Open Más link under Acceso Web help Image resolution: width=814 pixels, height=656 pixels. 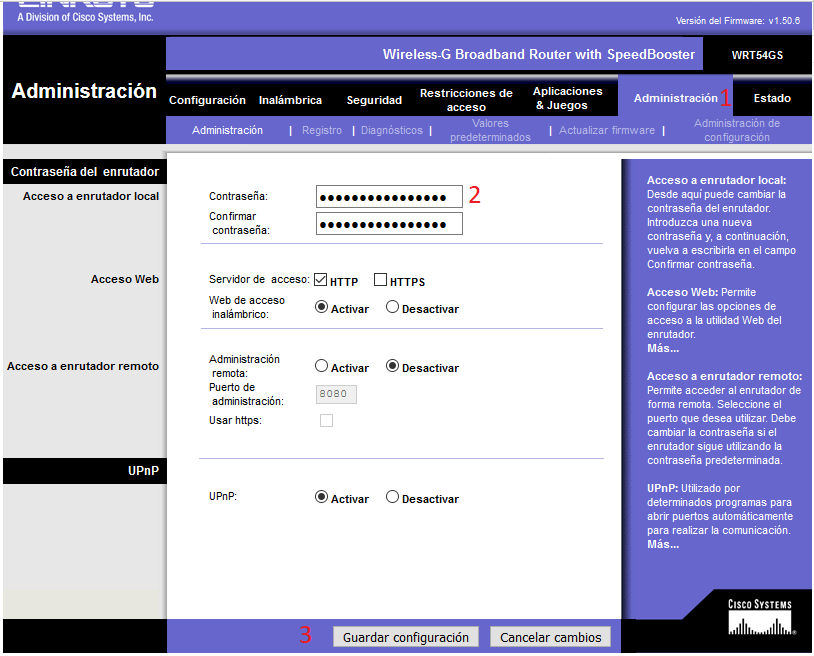pos(663,348)
